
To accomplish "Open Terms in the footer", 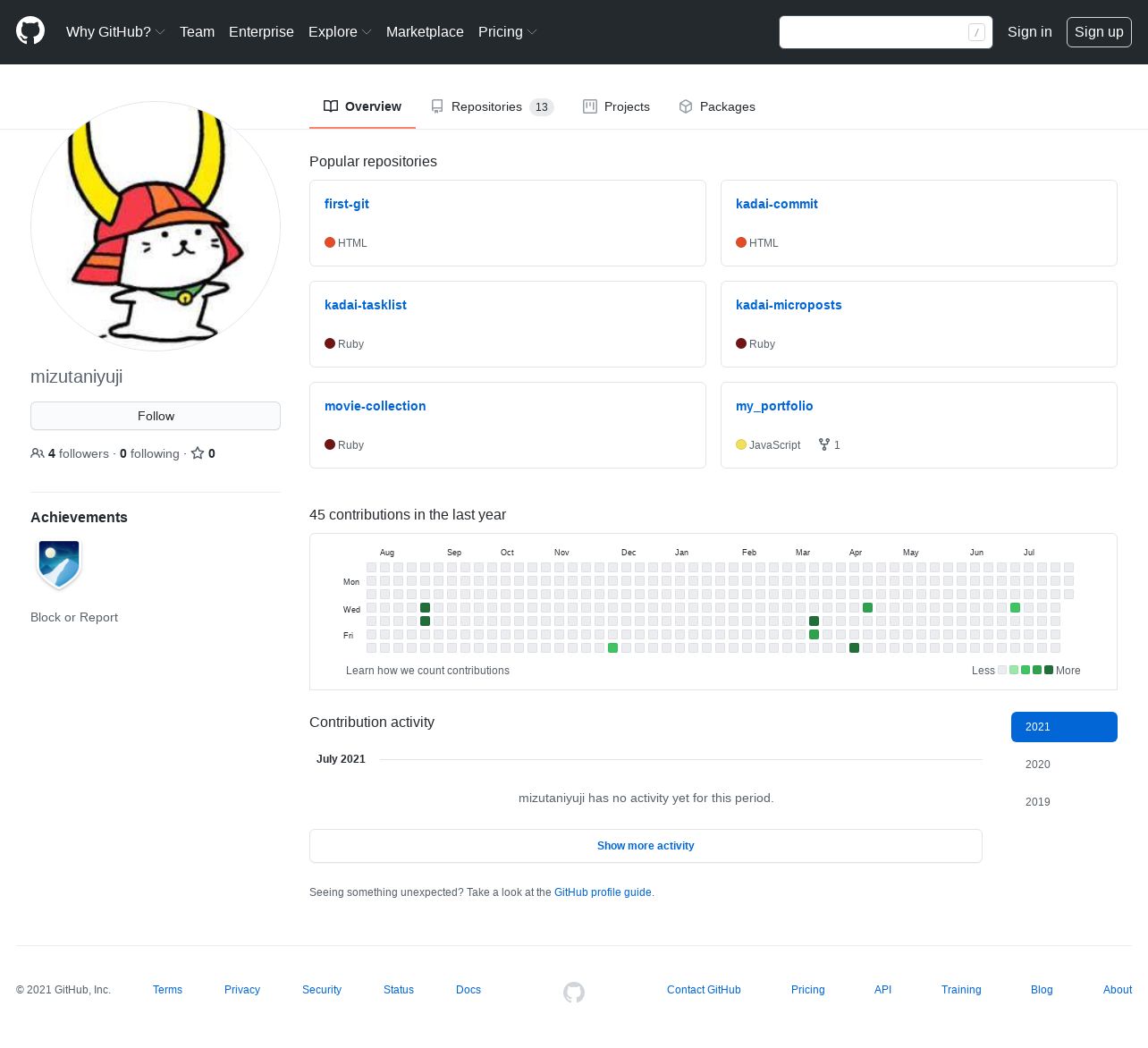I will point(167,990).
